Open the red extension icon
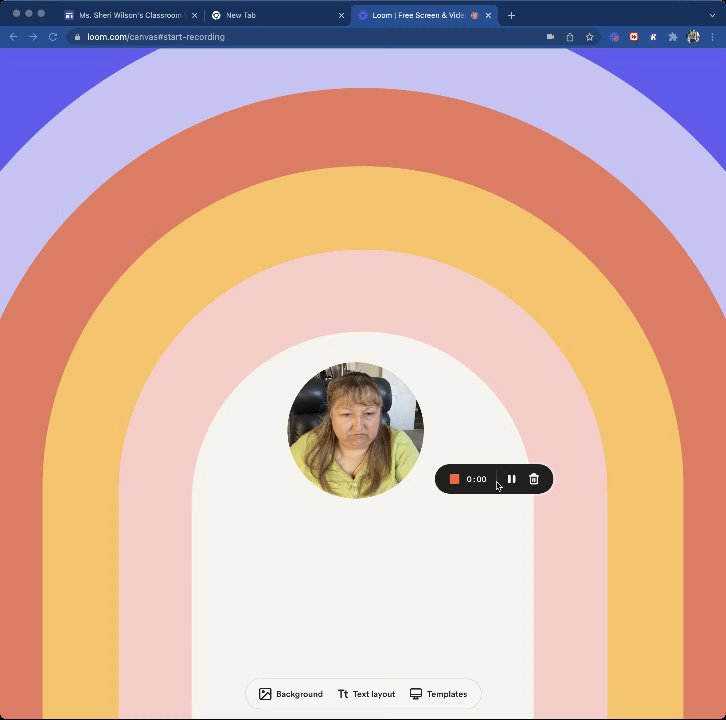The height and width of the screenshot is (720, 726). [634, 37]
